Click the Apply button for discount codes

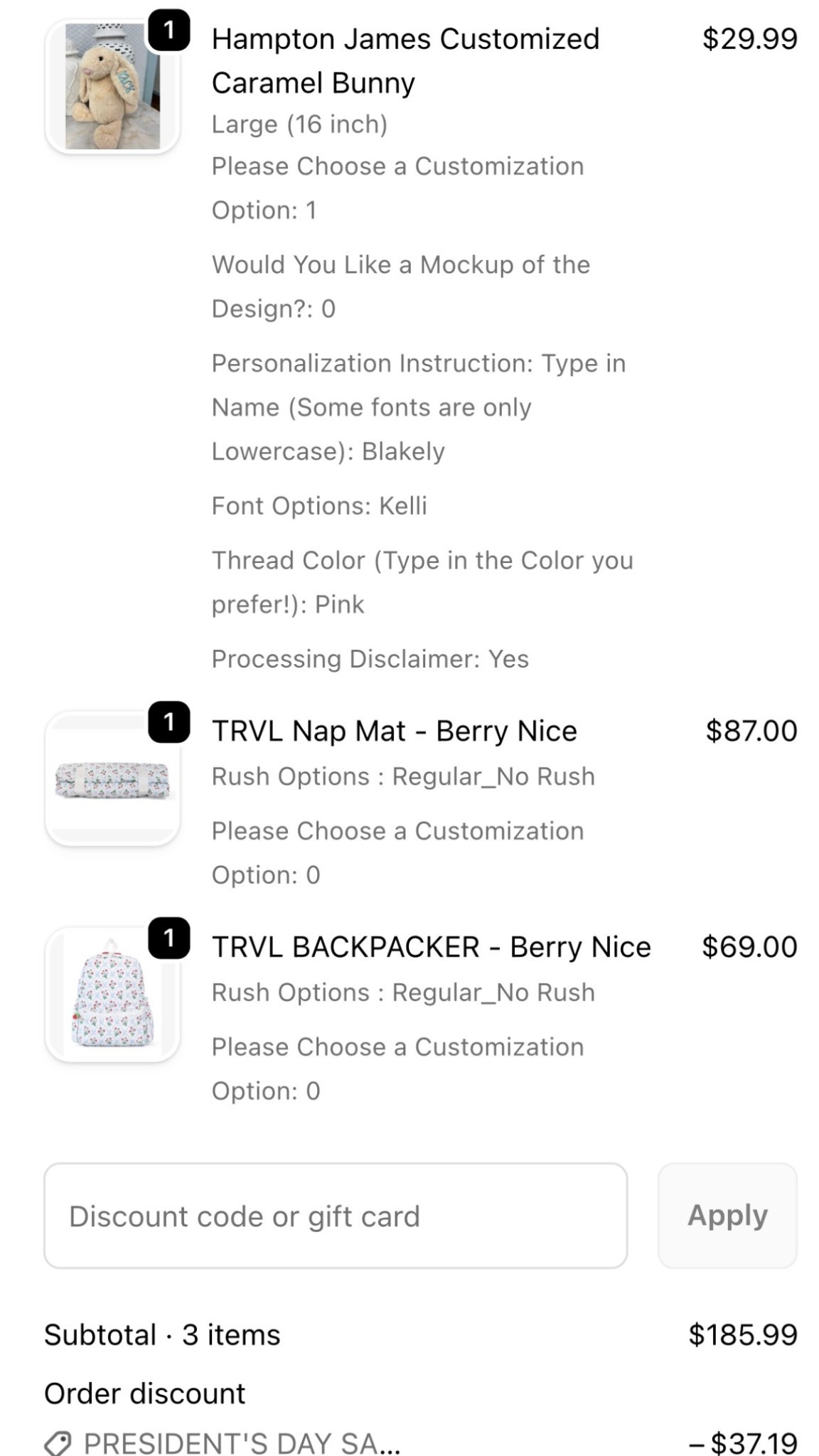click(x=728, y=1216)
